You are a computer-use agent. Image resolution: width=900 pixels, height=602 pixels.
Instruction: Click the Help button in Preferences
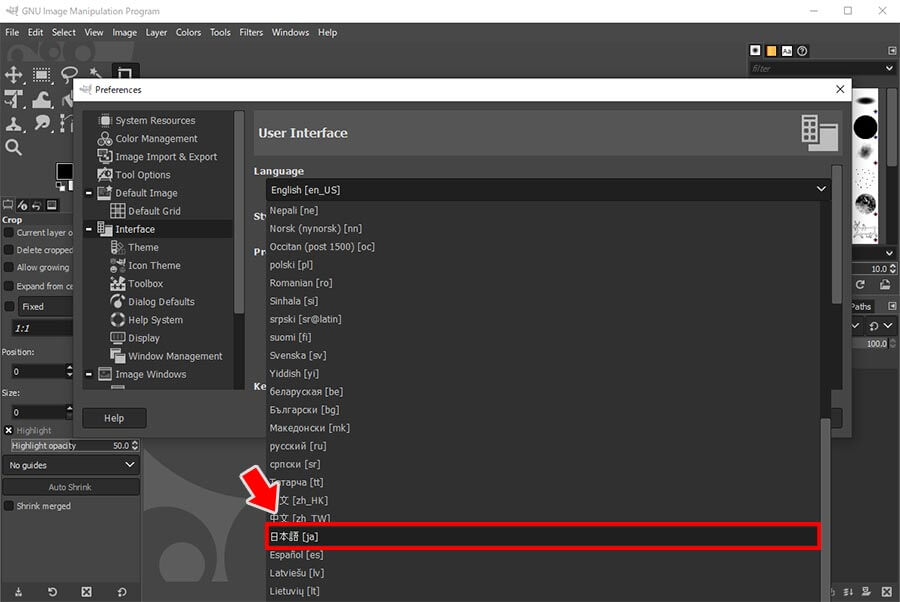pos(114,418)
